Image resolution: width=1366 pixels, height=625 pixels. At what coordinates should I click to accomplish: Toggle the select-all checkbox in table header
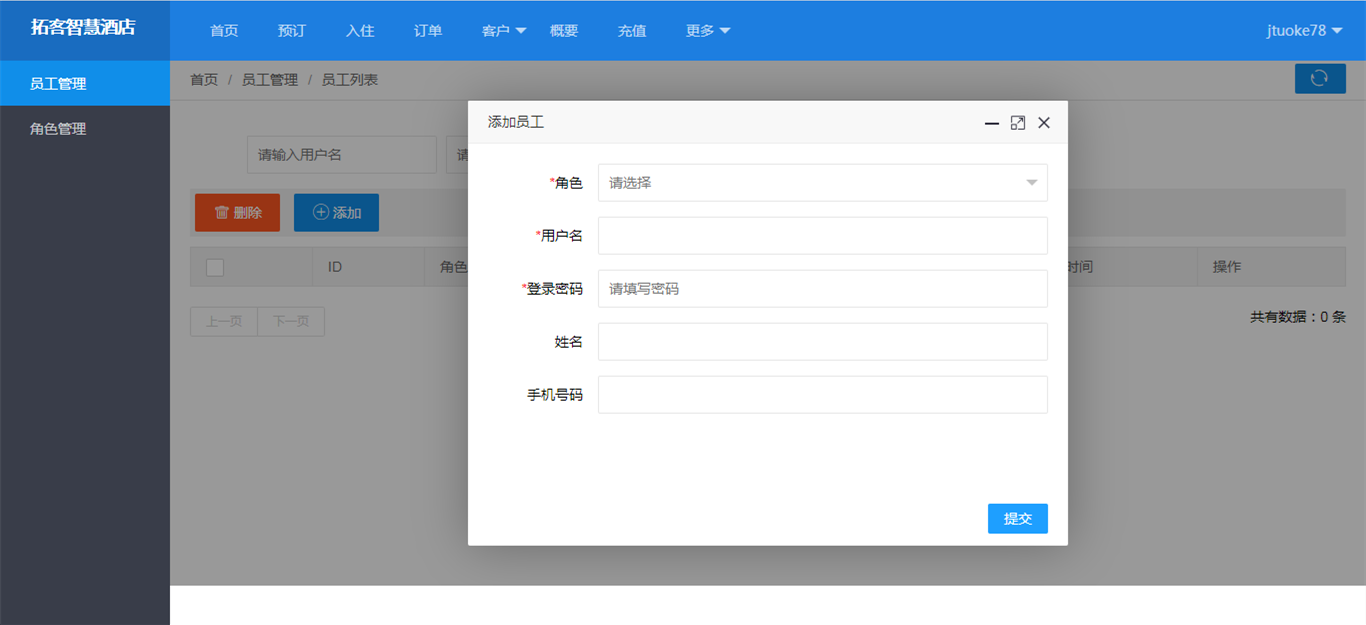click(215, 267)
